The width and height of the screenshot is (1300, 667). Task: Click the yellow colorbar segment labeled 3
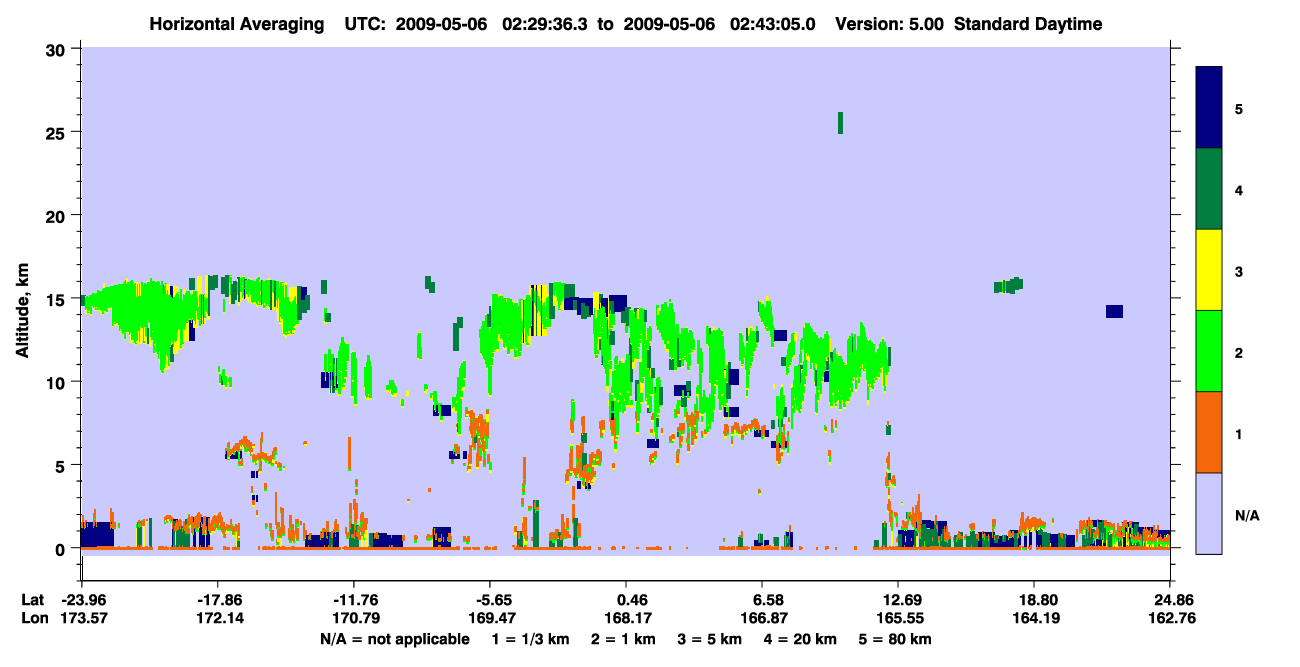pyautogui.click(x=1209, y=270)
